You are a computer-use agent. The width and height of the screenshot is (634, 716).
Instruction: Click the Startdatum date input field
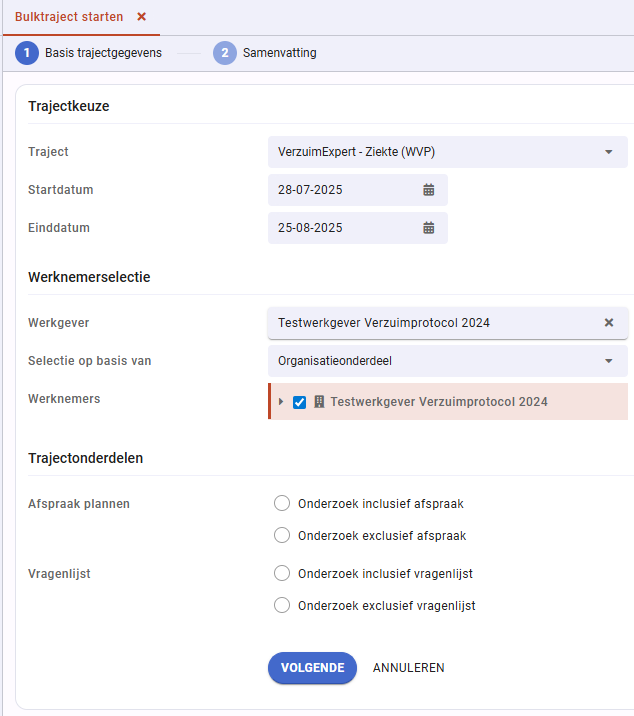point(358,190)
